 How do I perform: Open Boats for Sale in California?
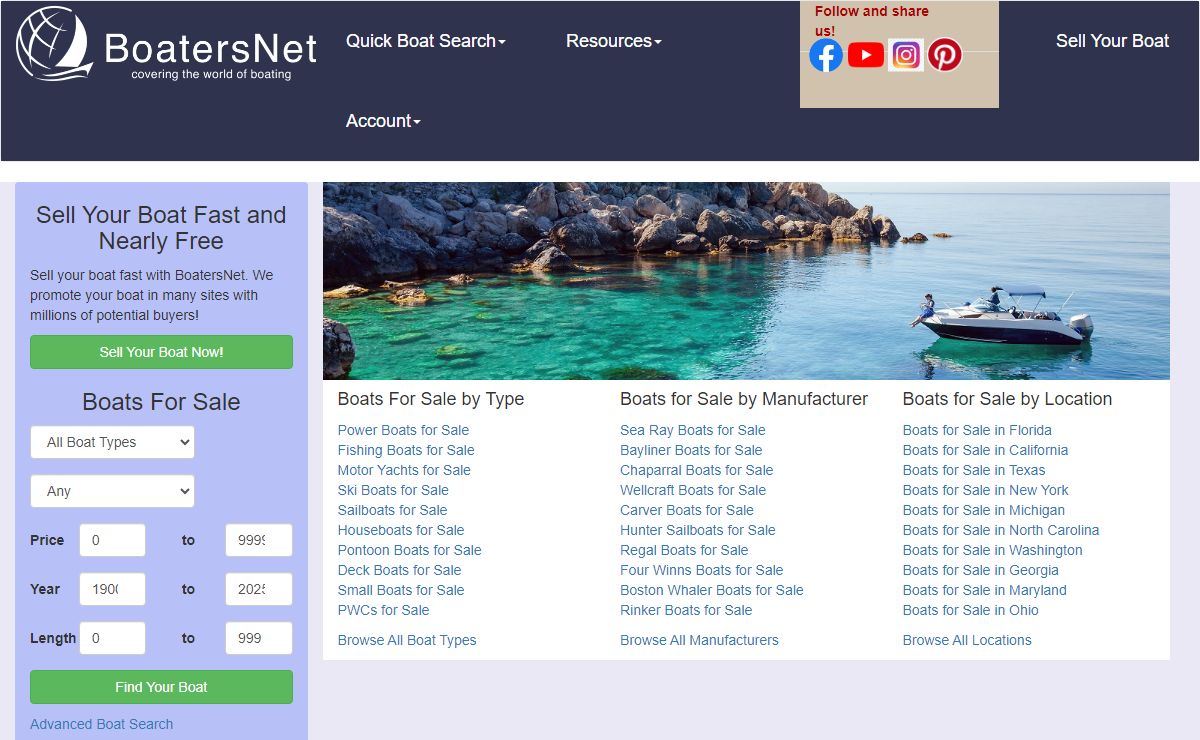tap(985, 450)
